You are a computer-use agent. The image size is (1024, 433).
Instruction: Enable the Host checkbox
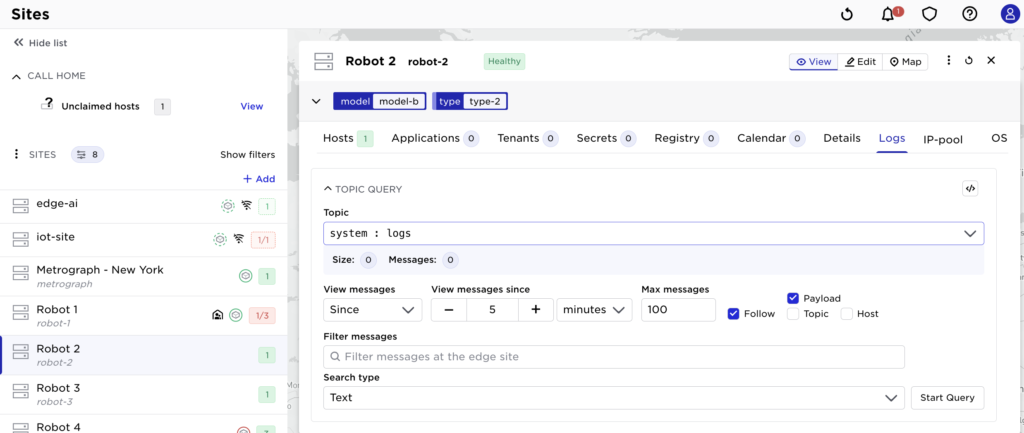click(846, 313)
